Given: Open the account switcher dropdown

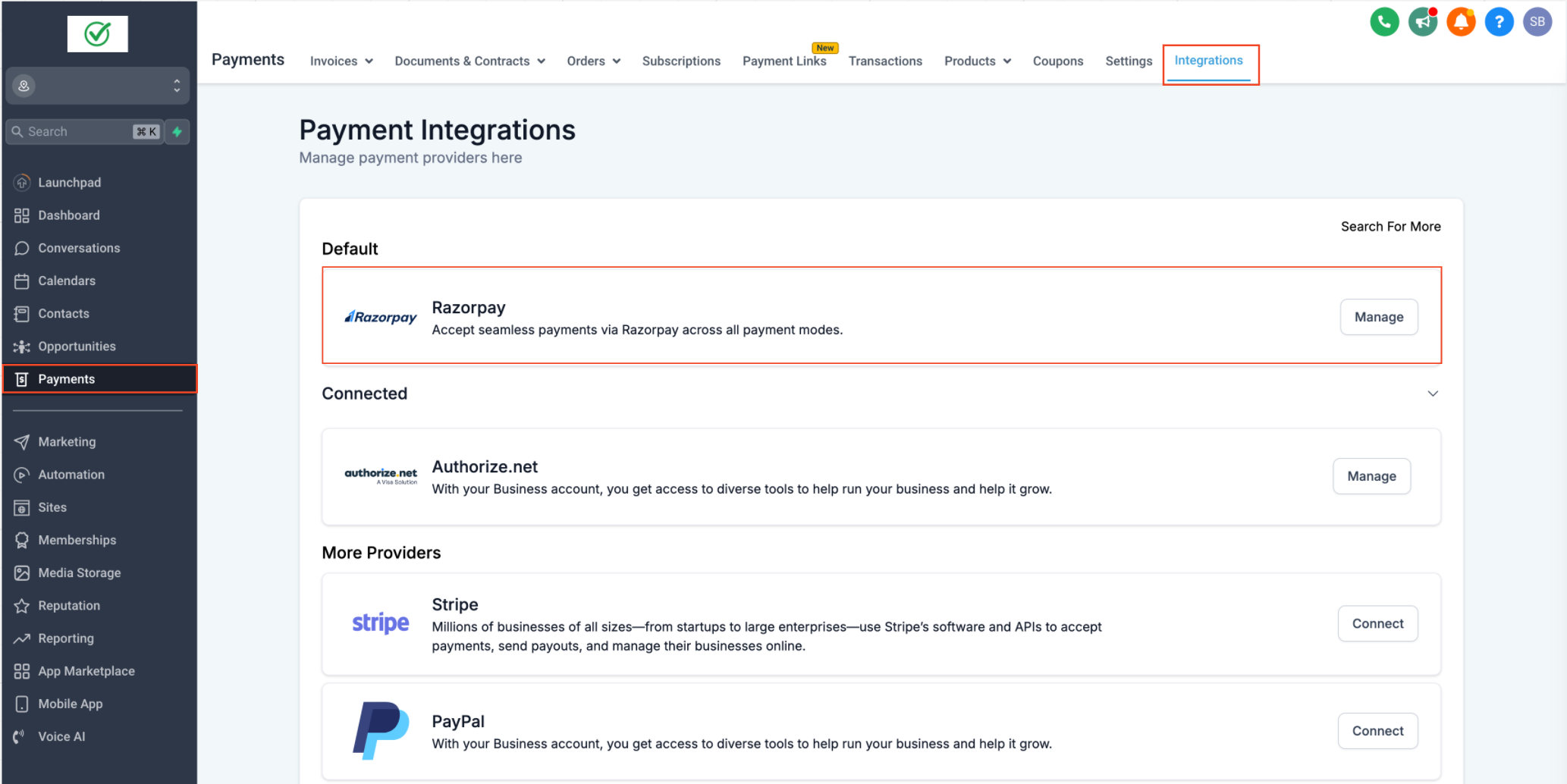Looking at the screenshot, I should click(98, 86).
